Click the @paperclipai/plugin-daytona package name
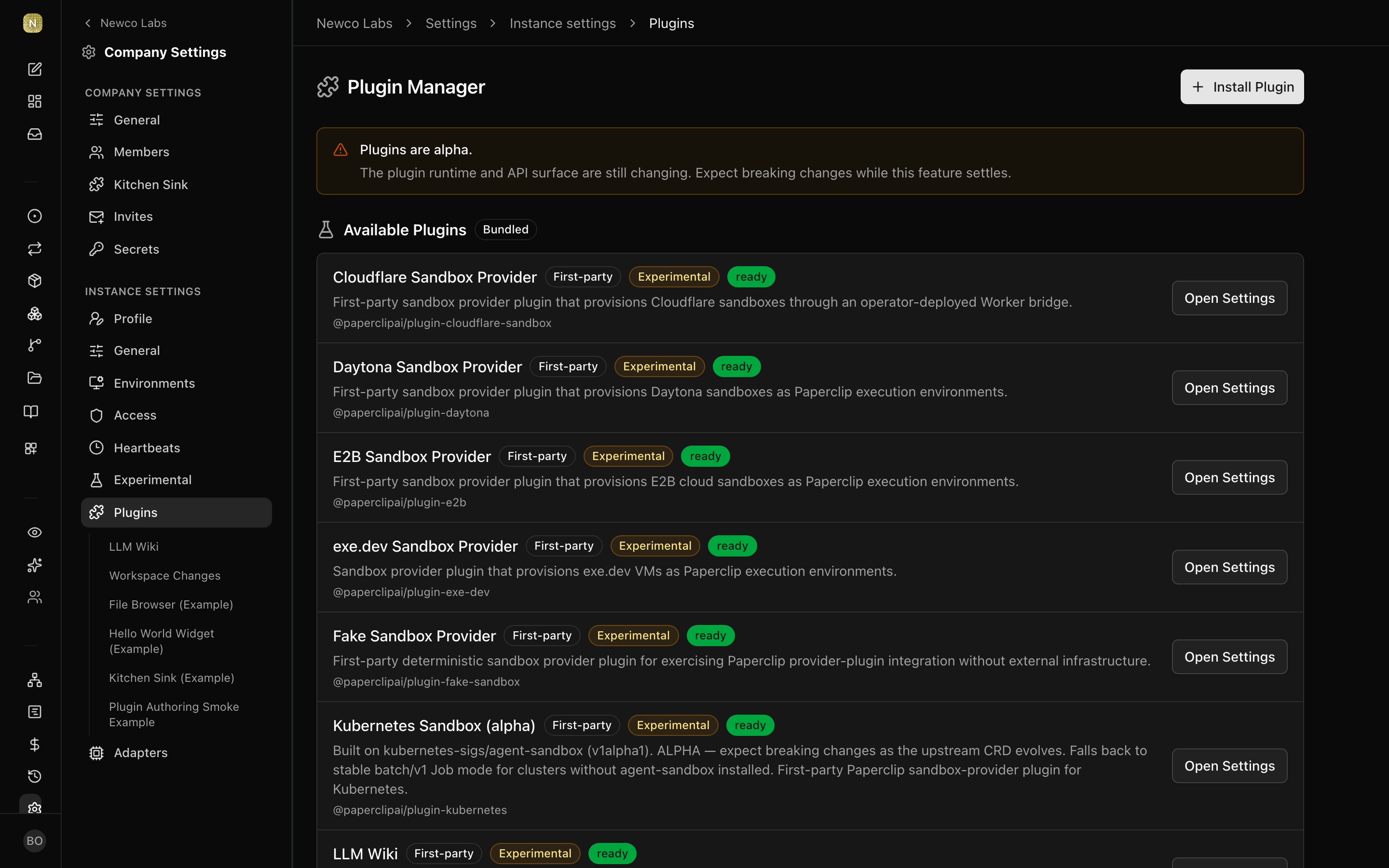This screenshot has height=868, width=1389. [411, 413]
